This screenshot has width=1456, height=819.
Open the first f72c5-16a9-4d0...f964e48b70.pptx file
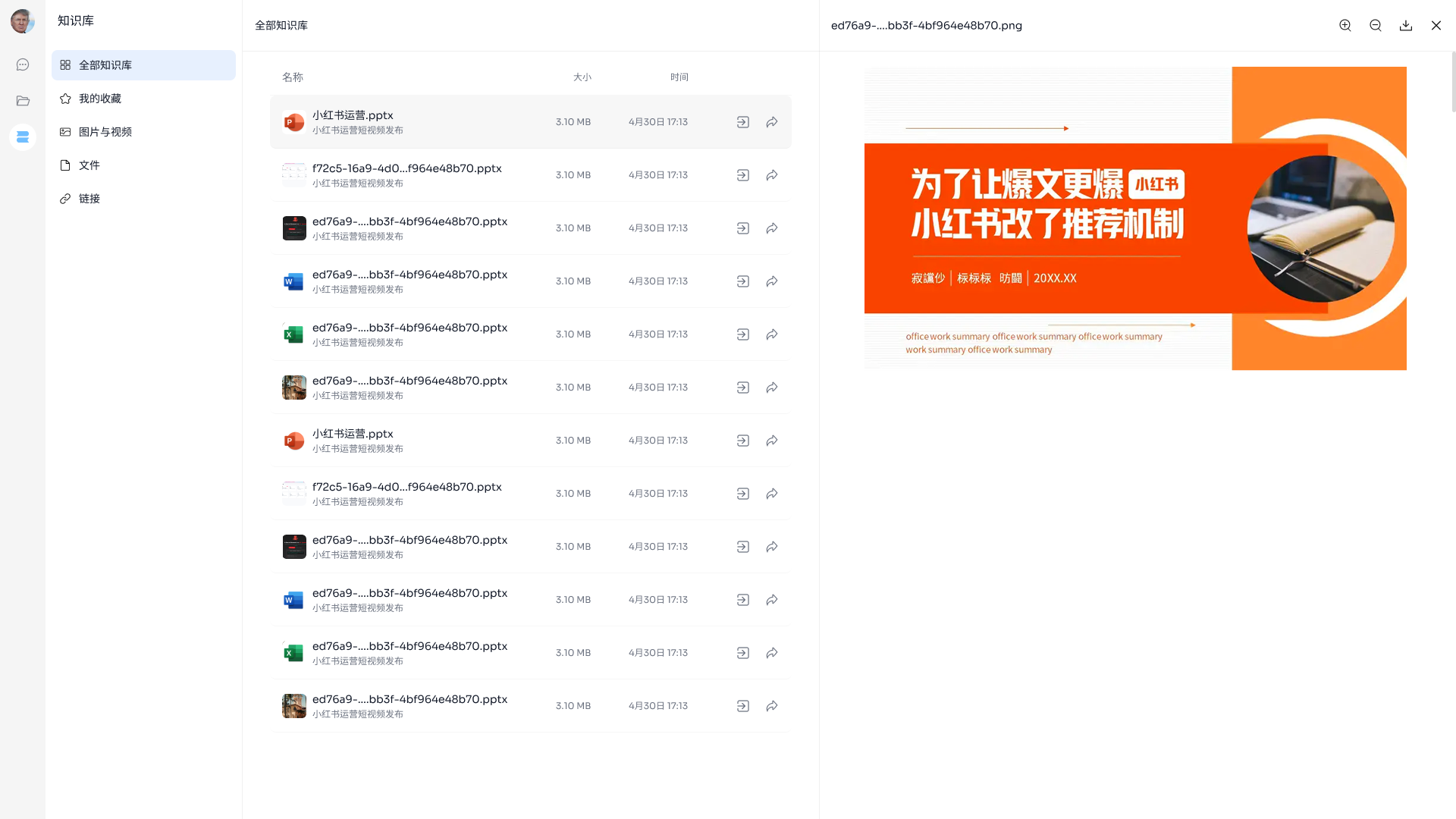coord(406,168)
